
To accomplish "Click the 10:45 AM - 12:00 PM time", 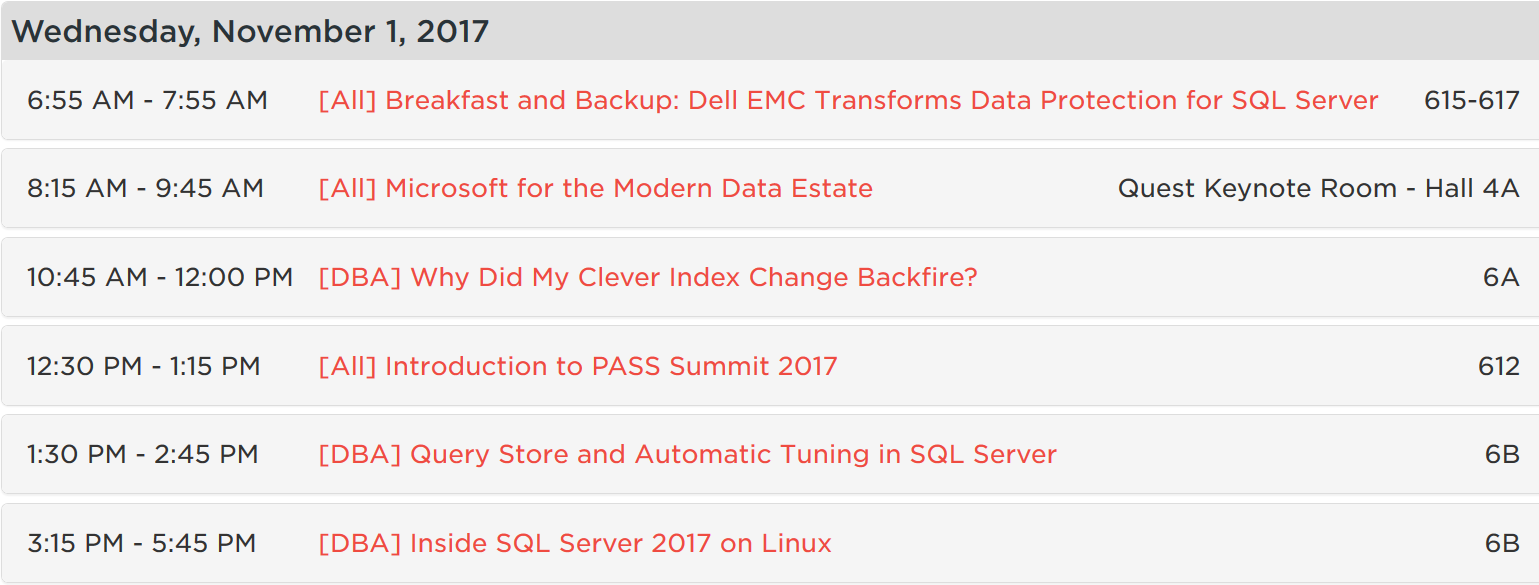I will tap(160, 277).
